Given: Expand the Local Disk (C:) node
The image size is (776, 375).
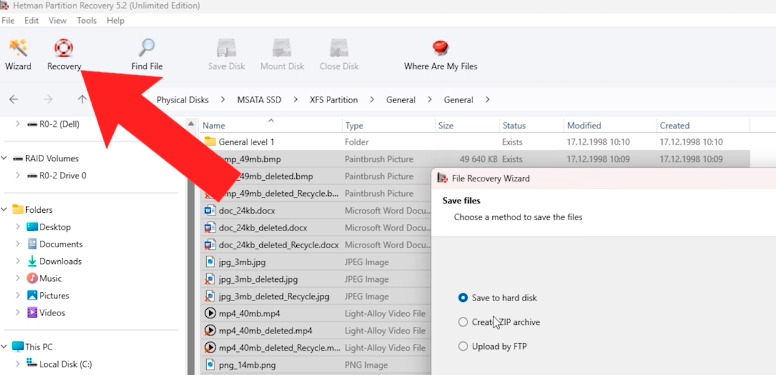Looking at the screenshot, I should [18, 364].
